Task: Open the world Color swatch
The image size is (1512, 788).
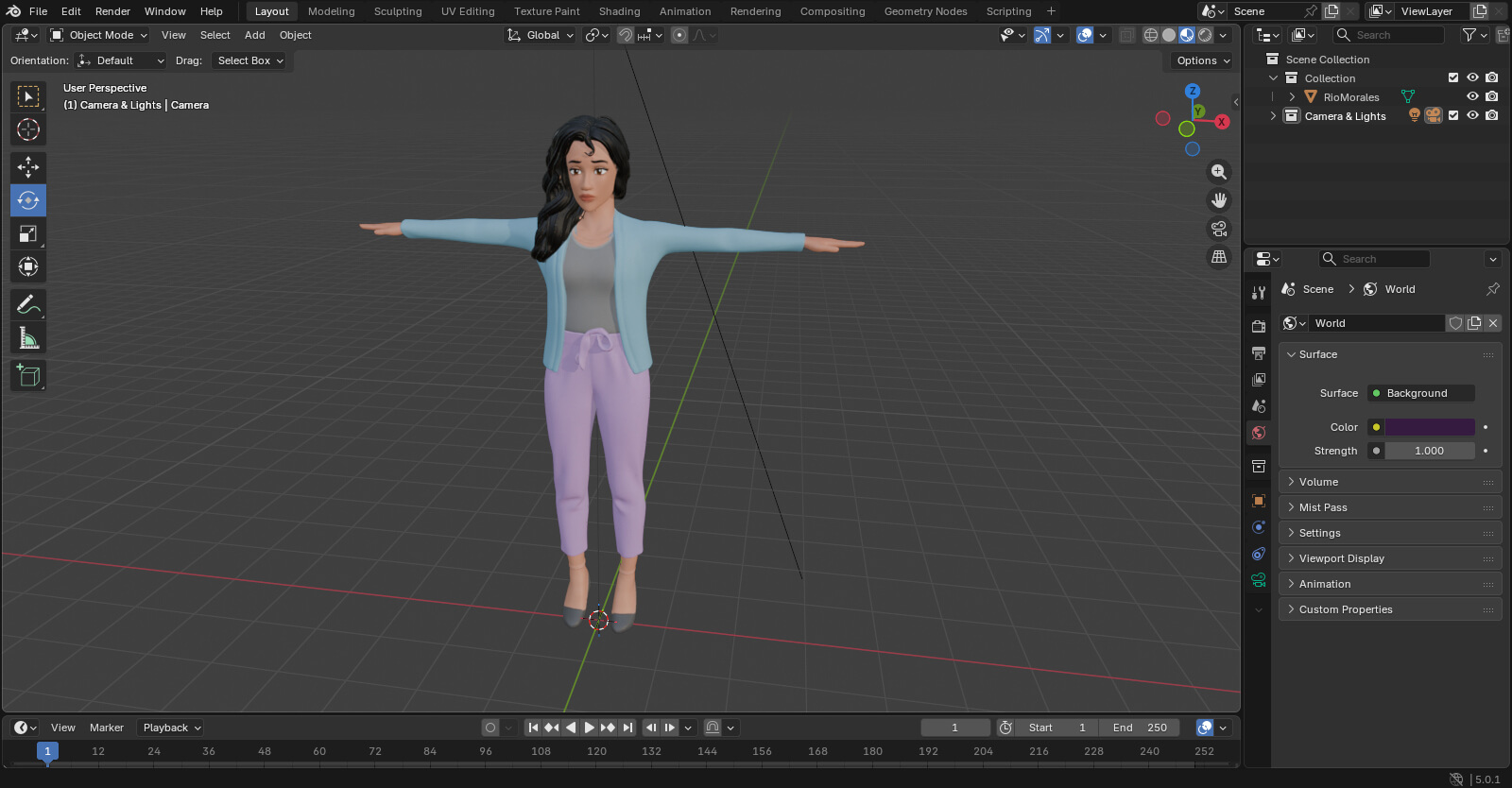Action: click(x=1430, y=427)
